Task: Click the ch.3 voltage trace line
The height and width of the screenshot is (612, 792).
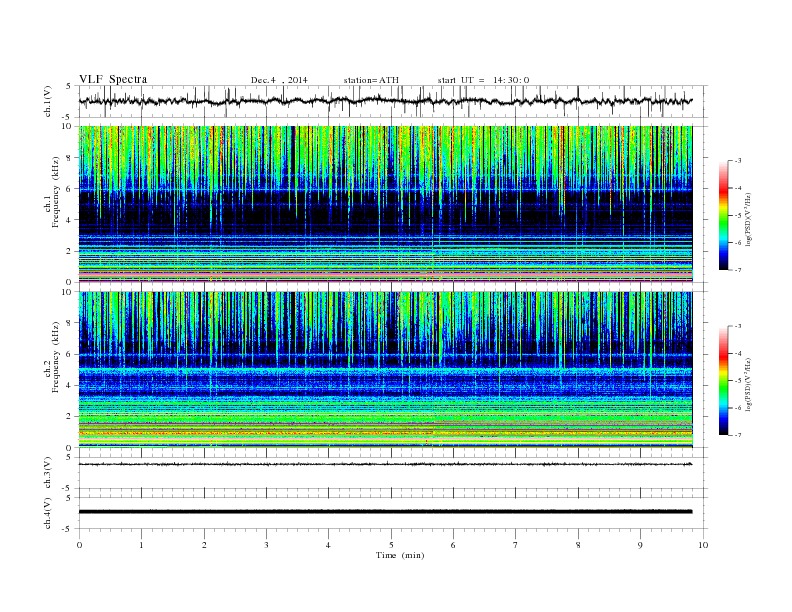Action: click(385, 464)
